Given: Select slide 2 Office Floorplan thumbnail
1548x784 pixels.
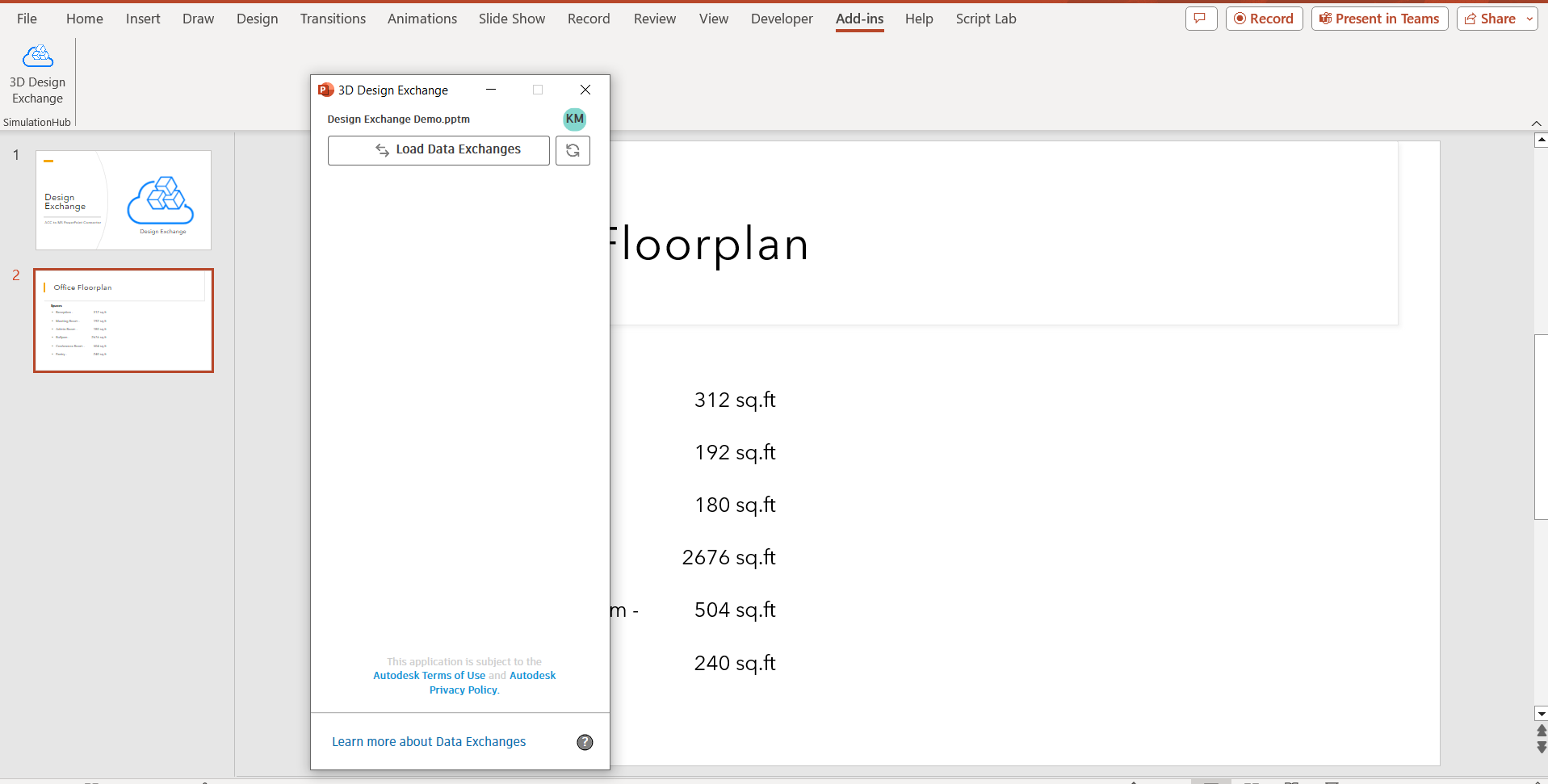Looking at the screenshot, I should click(124, 321).
